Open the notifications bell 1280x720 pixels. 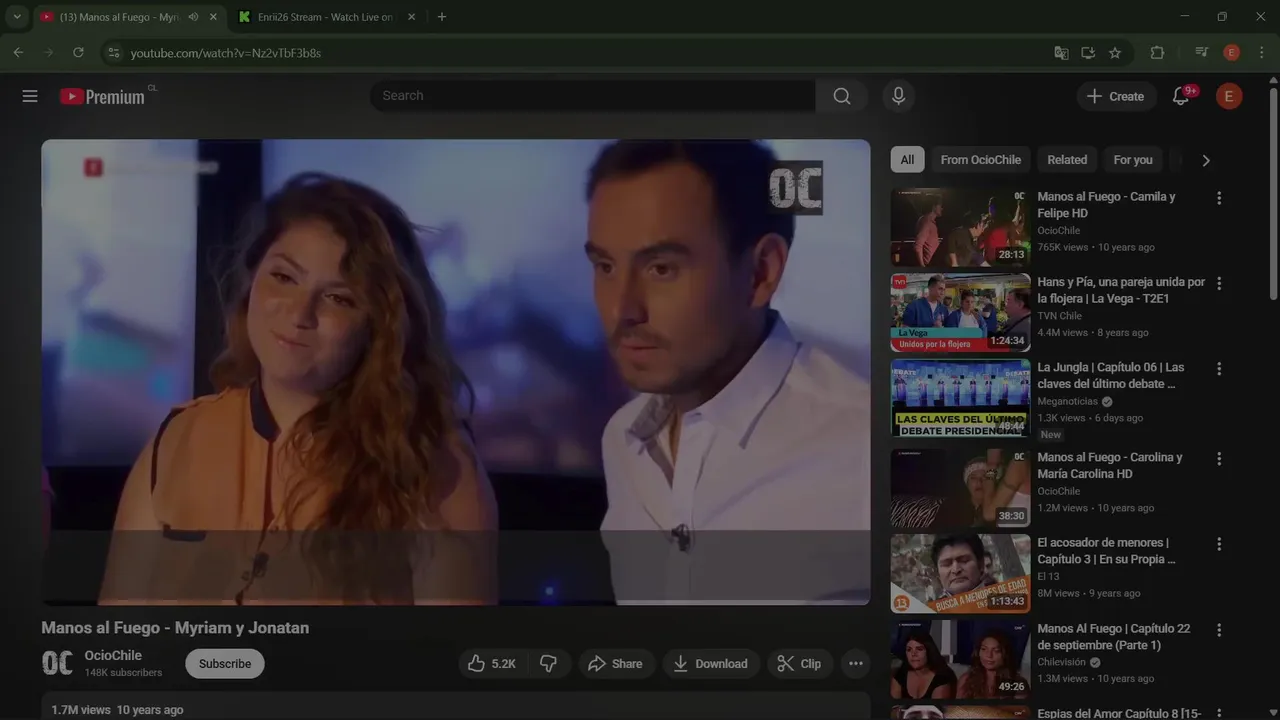[x=1181, y=96]
